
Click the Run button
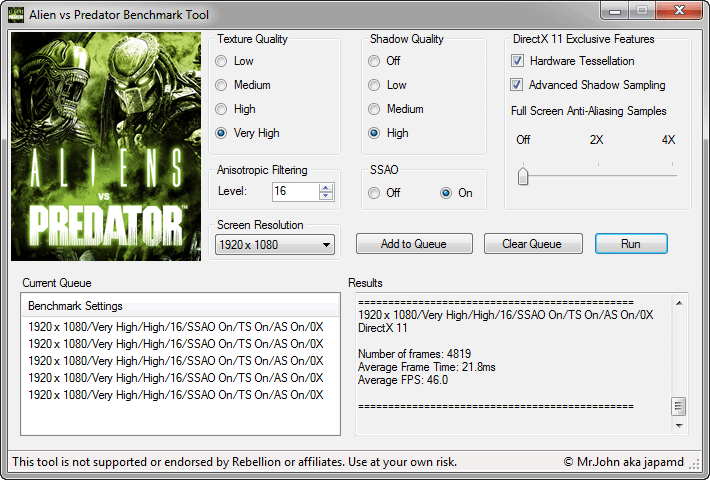[631, 244]
